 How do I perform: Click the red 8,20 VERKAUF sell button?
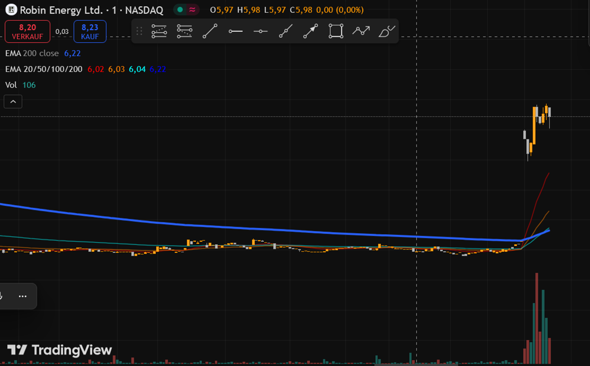[x=27, y=32]
